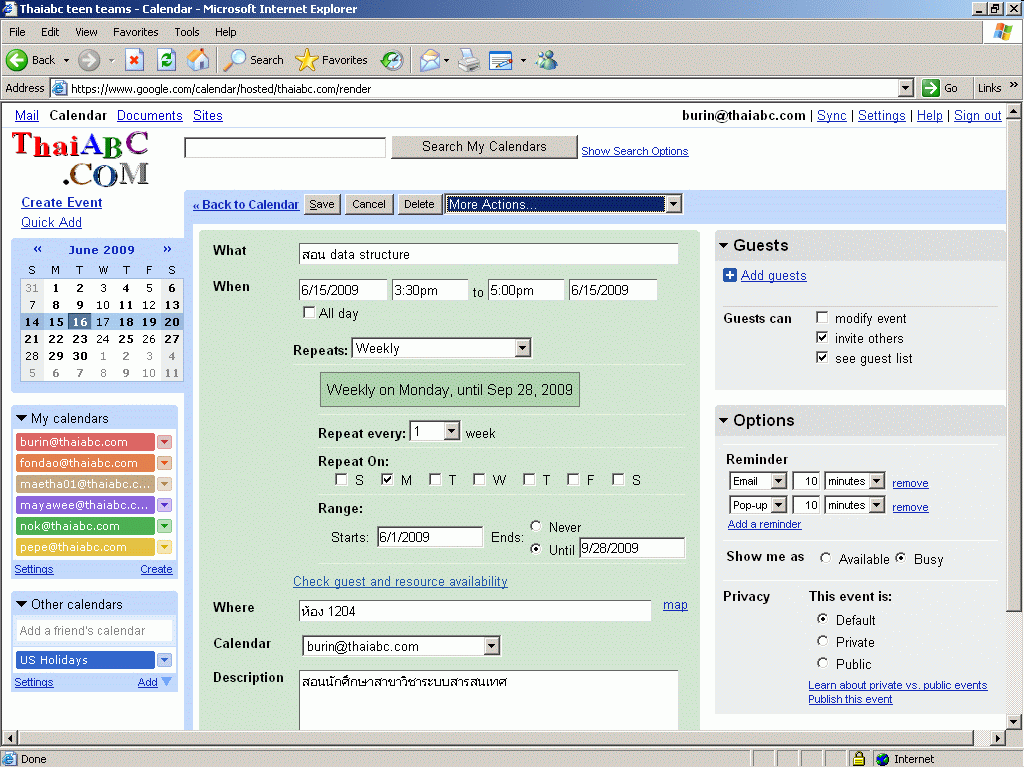The width and height of the screenshot is (1024, 768).
Task: Open the More Actions dropdown
Action: (x=673, y=204)
